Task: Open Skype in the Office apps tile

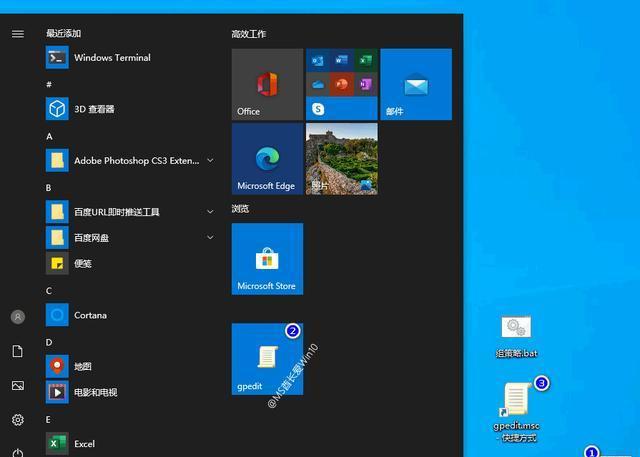Action: point(318,109)
